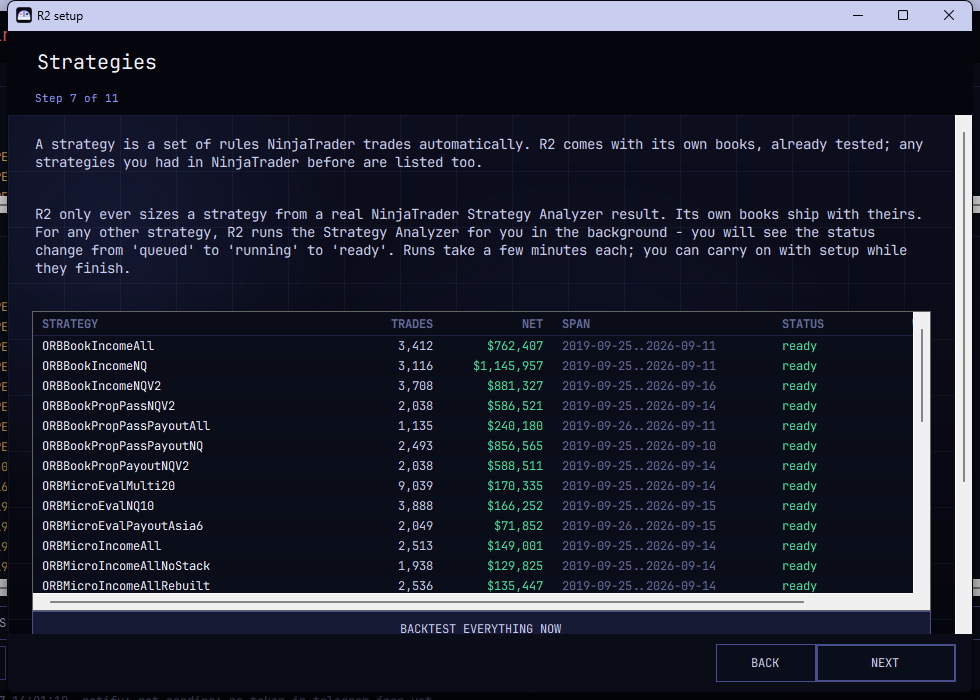Maximize the R2 setup window
The image size is (980, 700).
(x=902, y=15)
